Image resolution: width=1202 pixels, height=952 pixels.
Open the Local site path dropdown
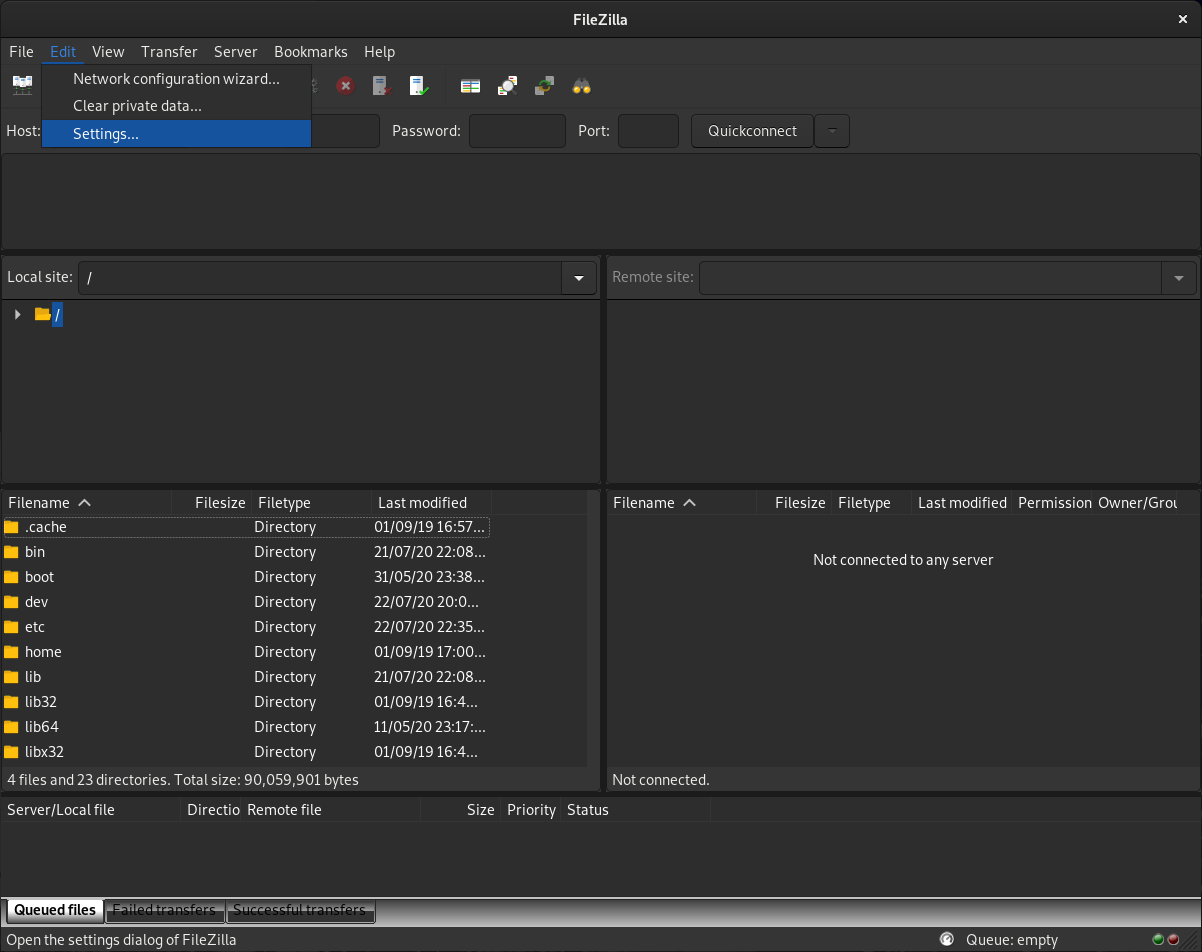coord(579,278)
